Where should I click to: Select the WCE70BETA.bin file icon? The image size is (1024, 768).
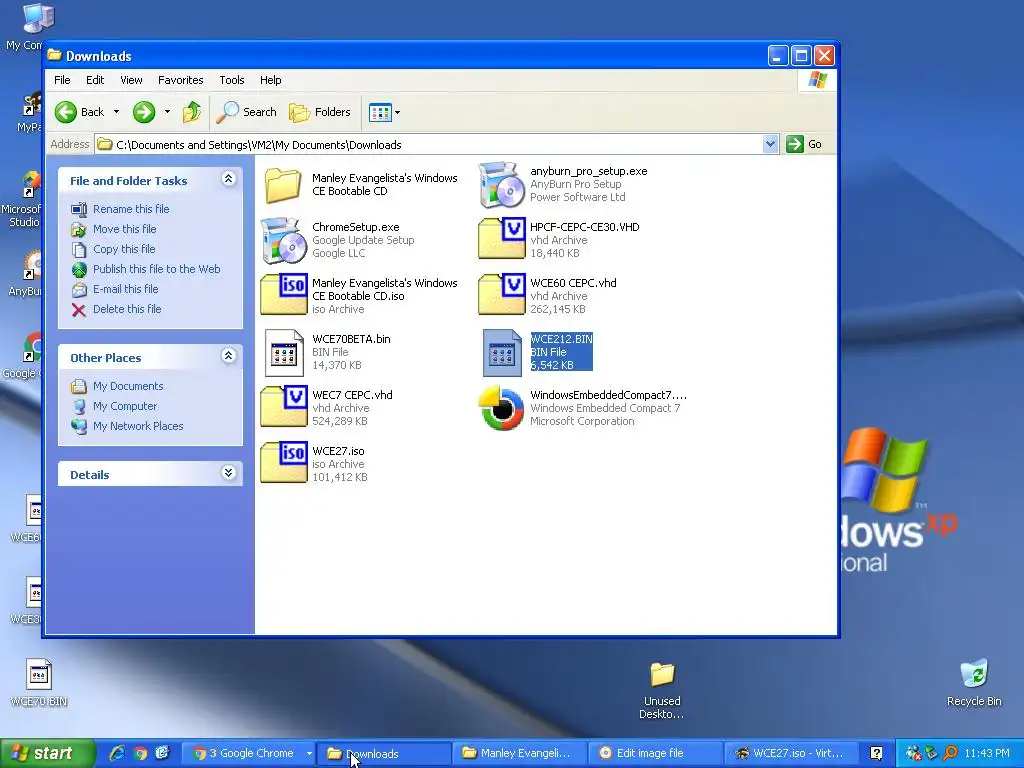coord(284,353)
